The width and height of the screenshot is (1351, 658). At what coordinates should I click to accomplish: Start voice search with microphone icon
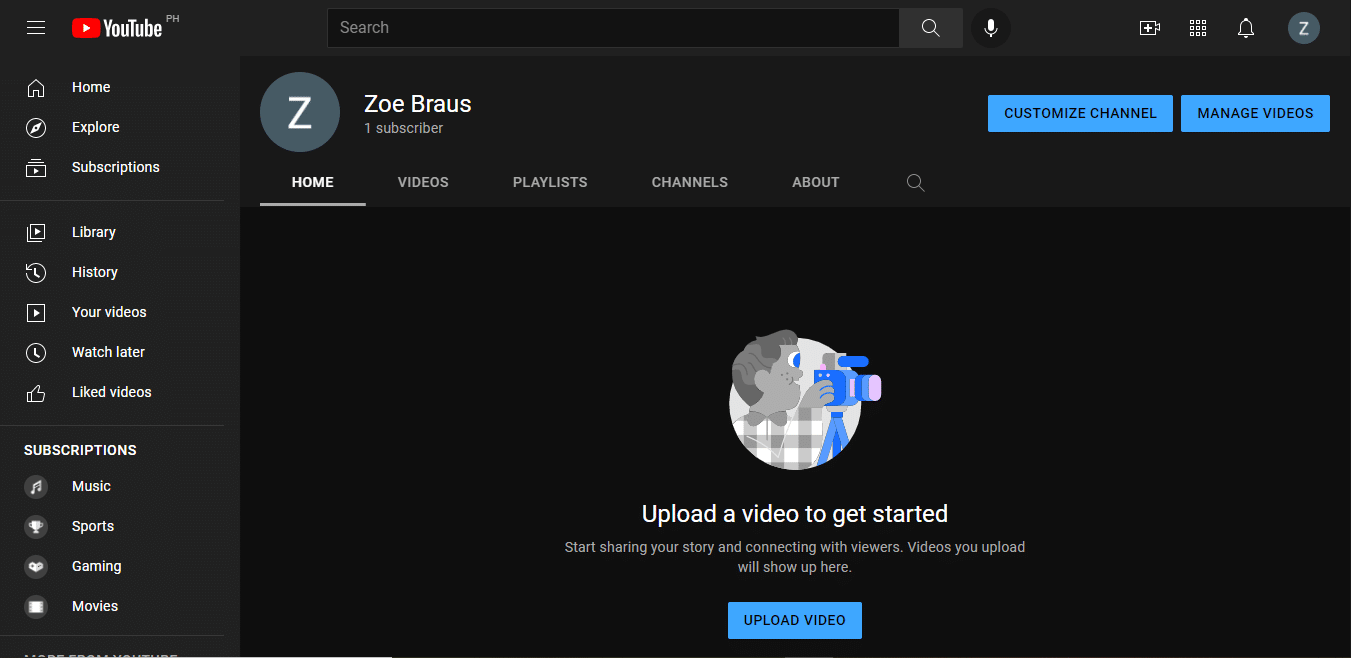point(991,28)
